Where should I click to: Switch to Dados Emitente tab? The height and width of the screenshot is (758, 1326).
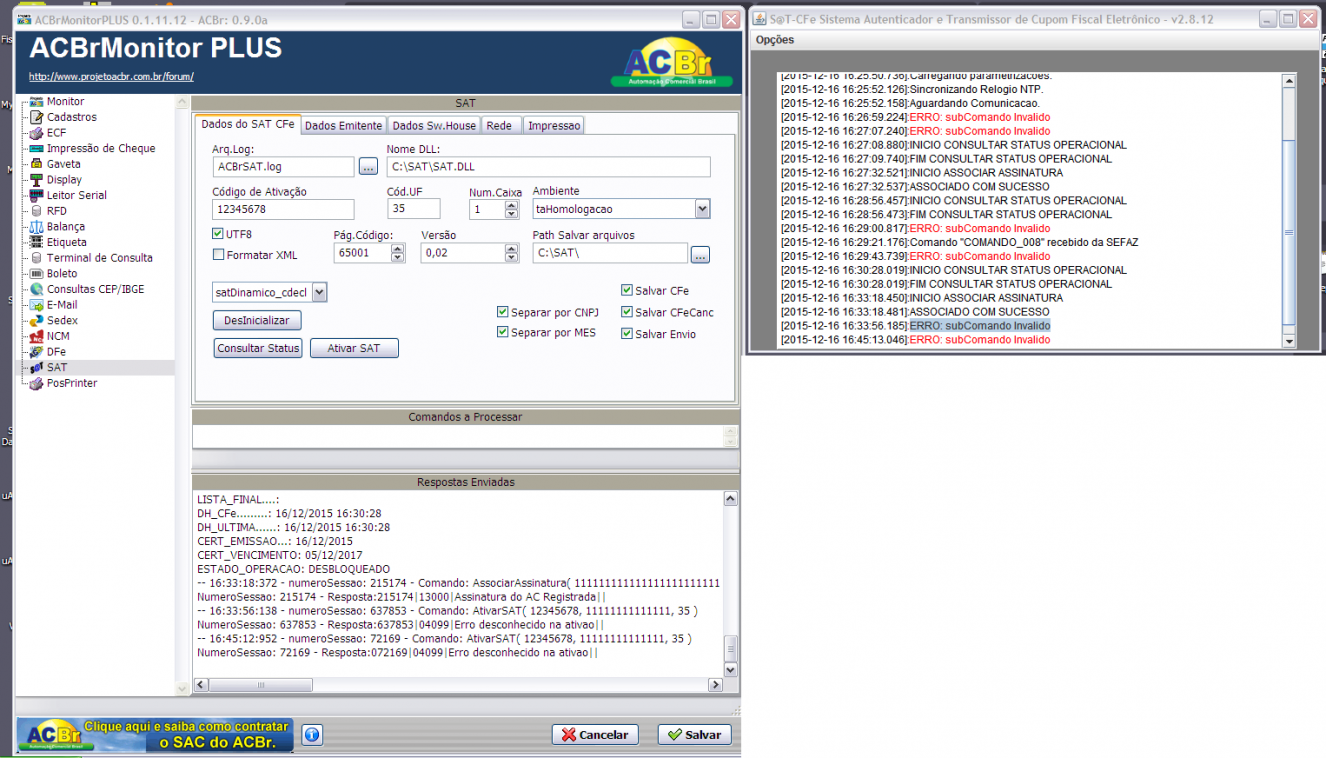coord(343,125)
